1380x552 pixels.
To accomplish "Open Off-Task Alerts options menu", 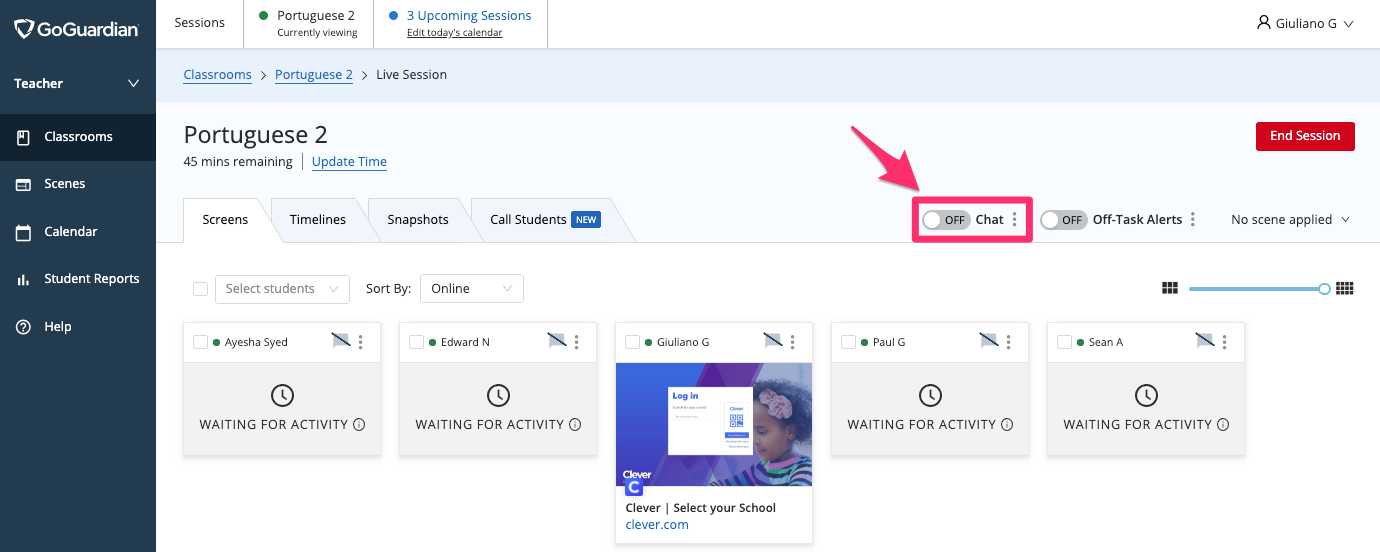I will tap(1193, 220).
